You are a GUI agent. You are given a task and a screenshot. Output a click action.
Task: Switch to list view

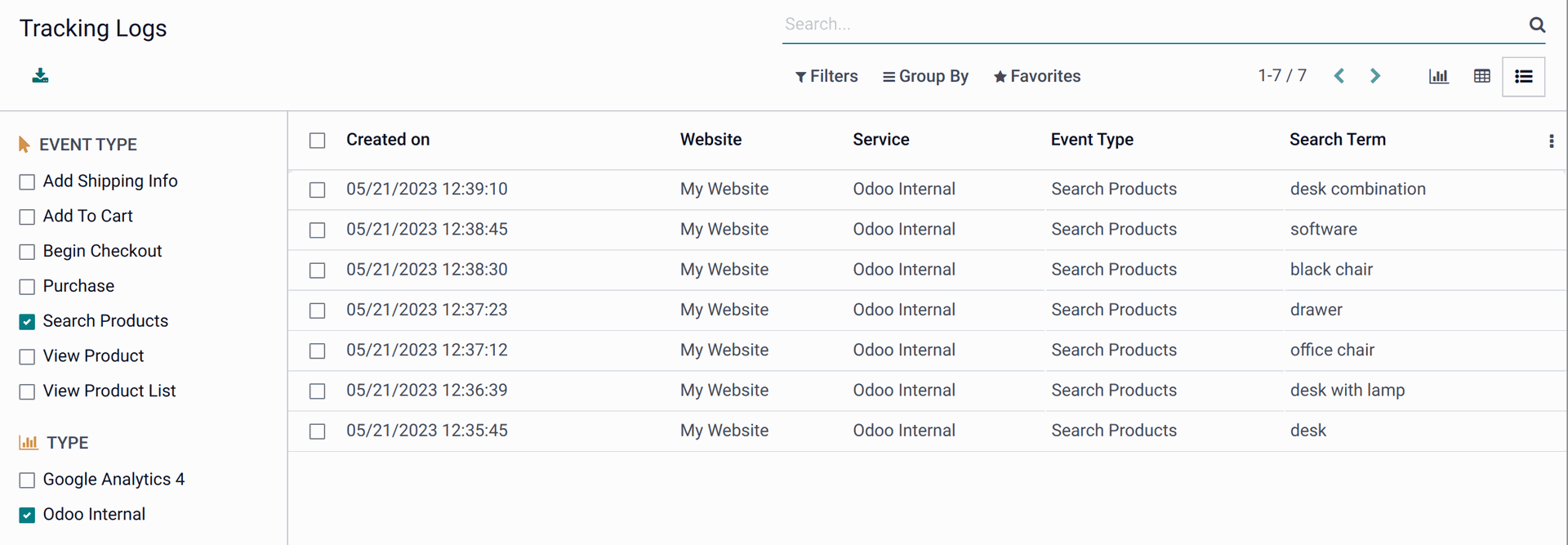coord(1524,77)
